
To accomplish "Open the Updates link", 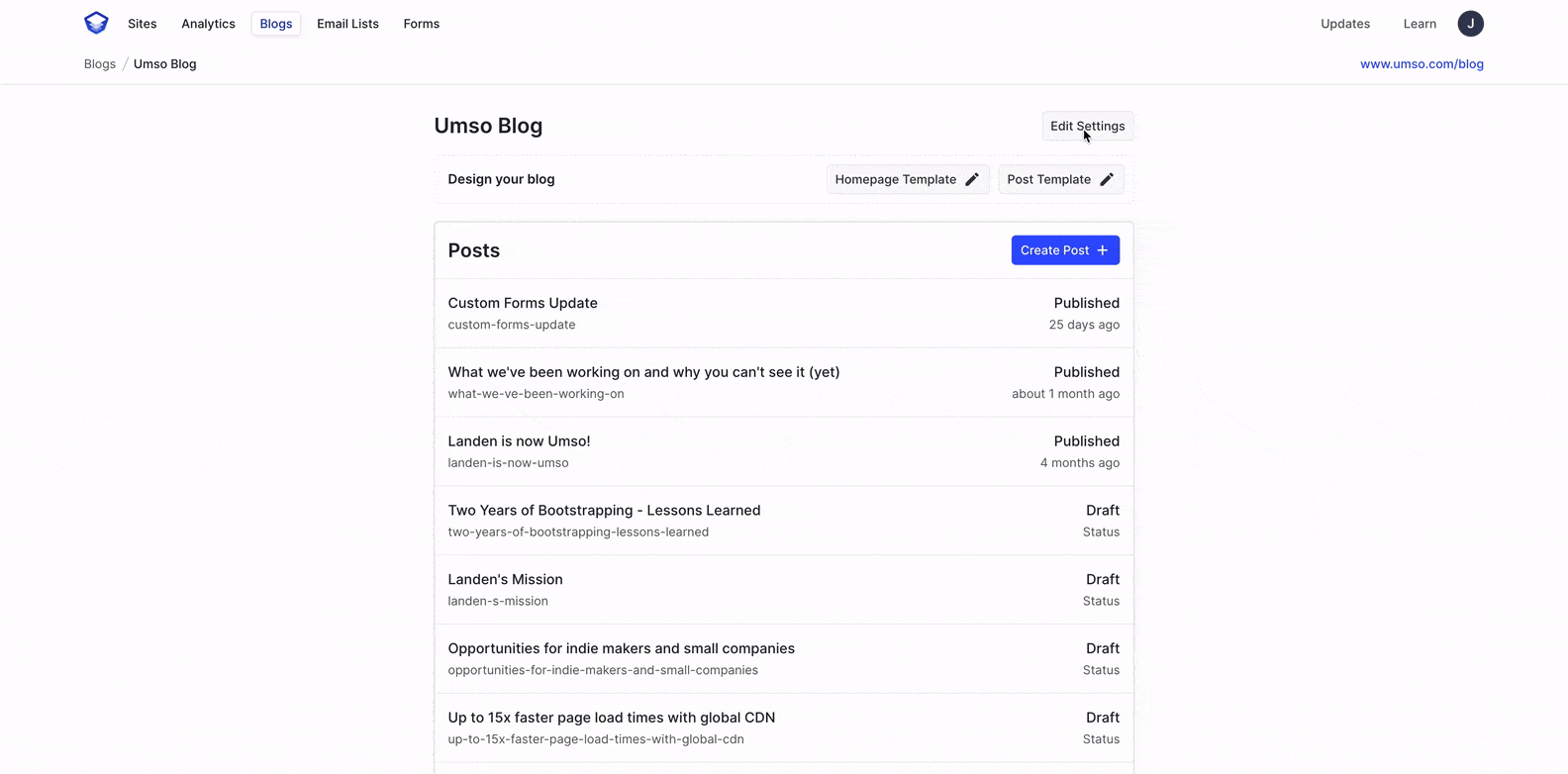I will coord(1345,24).
